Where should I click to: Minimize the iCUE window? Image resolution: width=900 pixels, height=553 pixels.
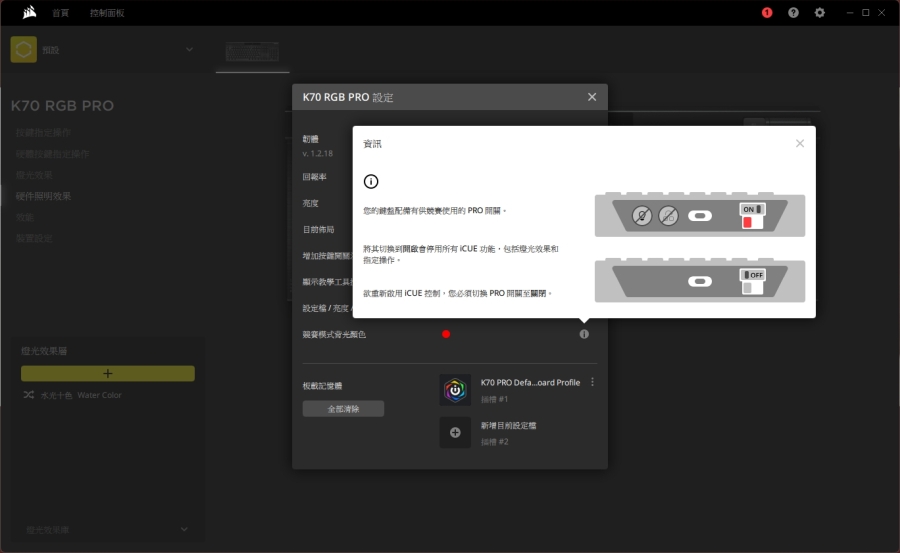pyautogui.click(x=849, y=13)
